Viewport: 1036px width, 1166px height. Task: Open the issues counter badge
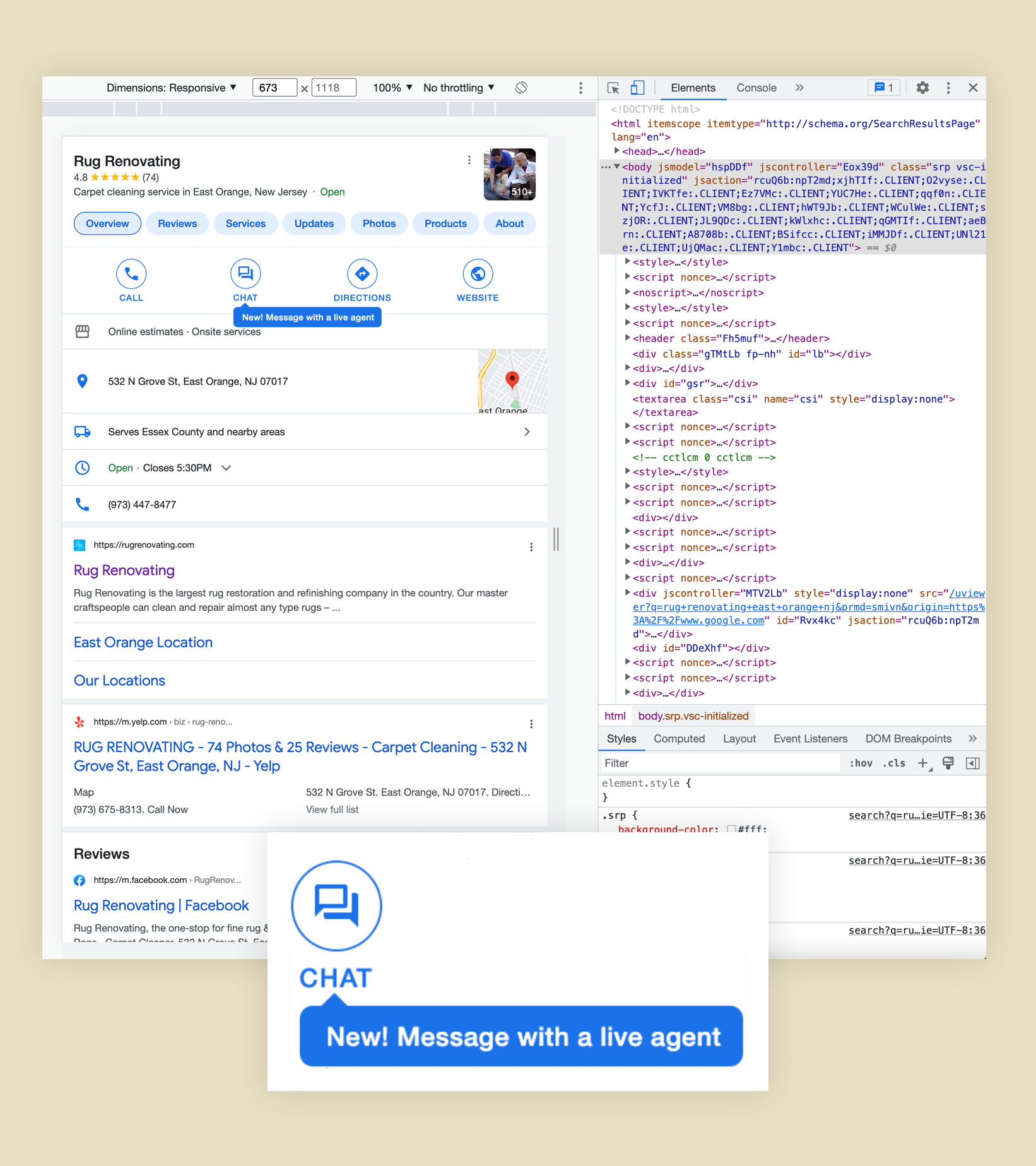click(x=883, y=88)
